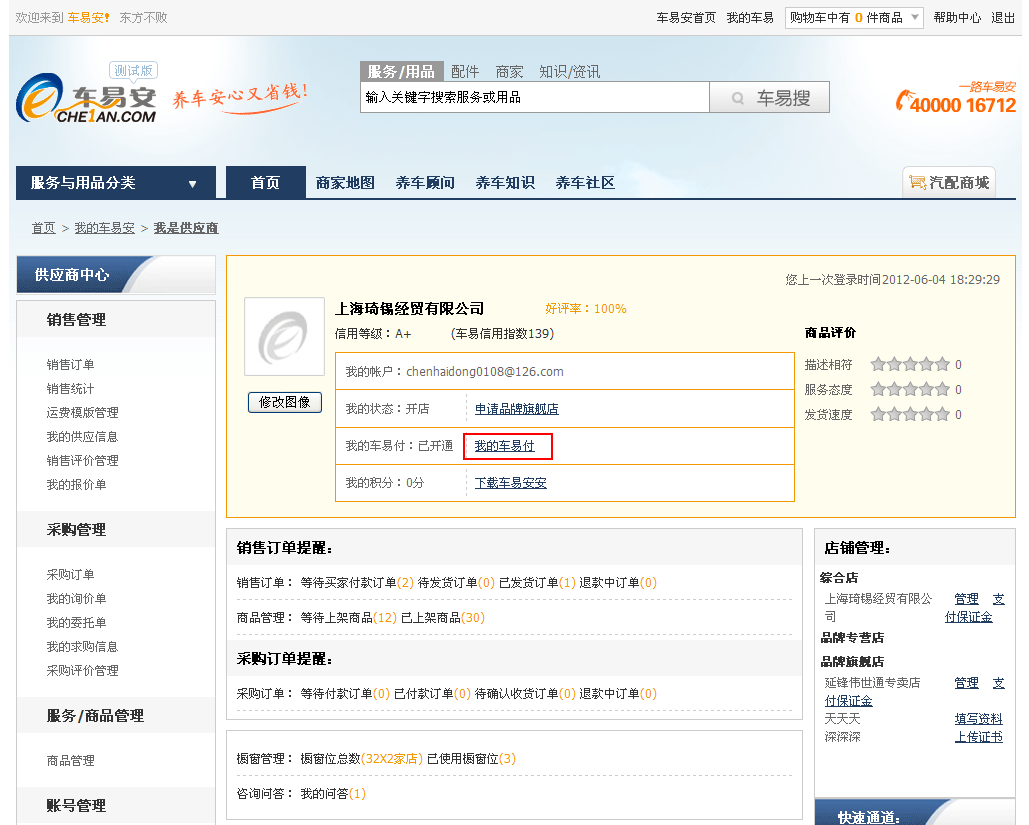Open 我的报价单 in the sidebar
The width and height of the screenshot is (1029, 825).
76,484
